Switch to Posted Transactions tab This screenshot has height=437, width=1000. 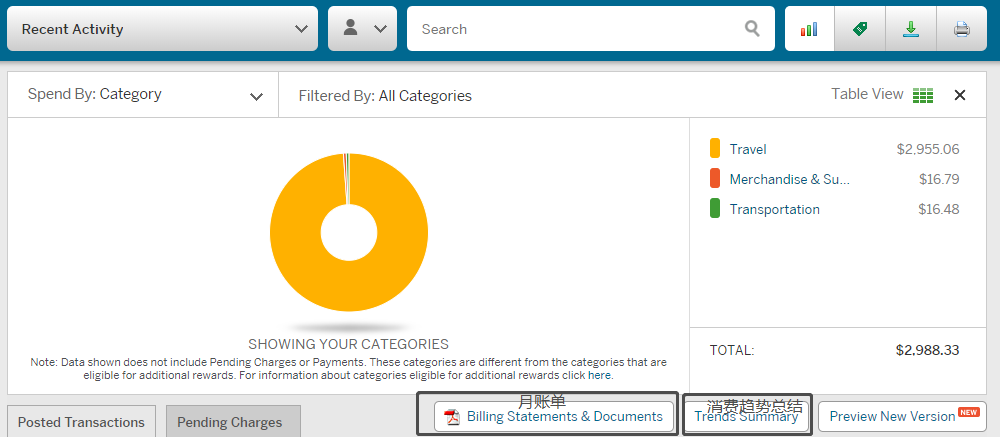click(81, 422)
